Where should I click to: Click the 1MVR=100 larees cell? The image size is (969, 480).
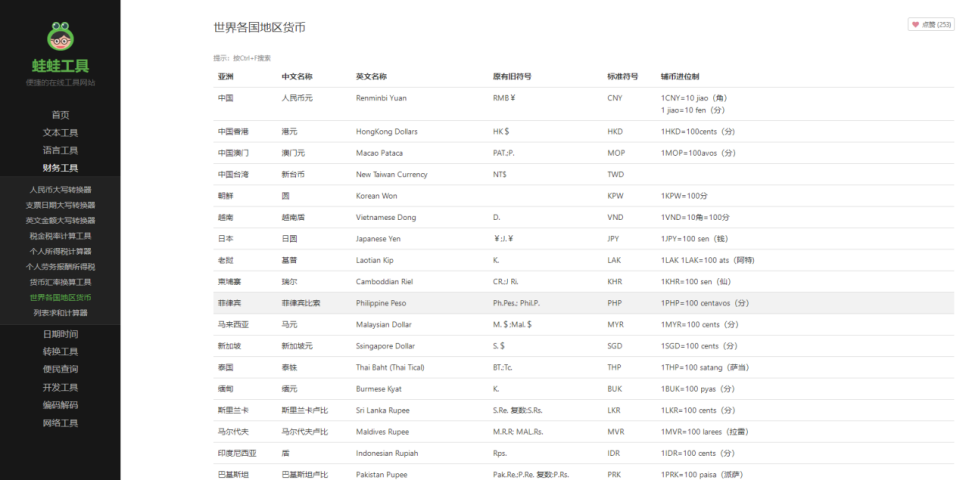click(x=705, y=432)
